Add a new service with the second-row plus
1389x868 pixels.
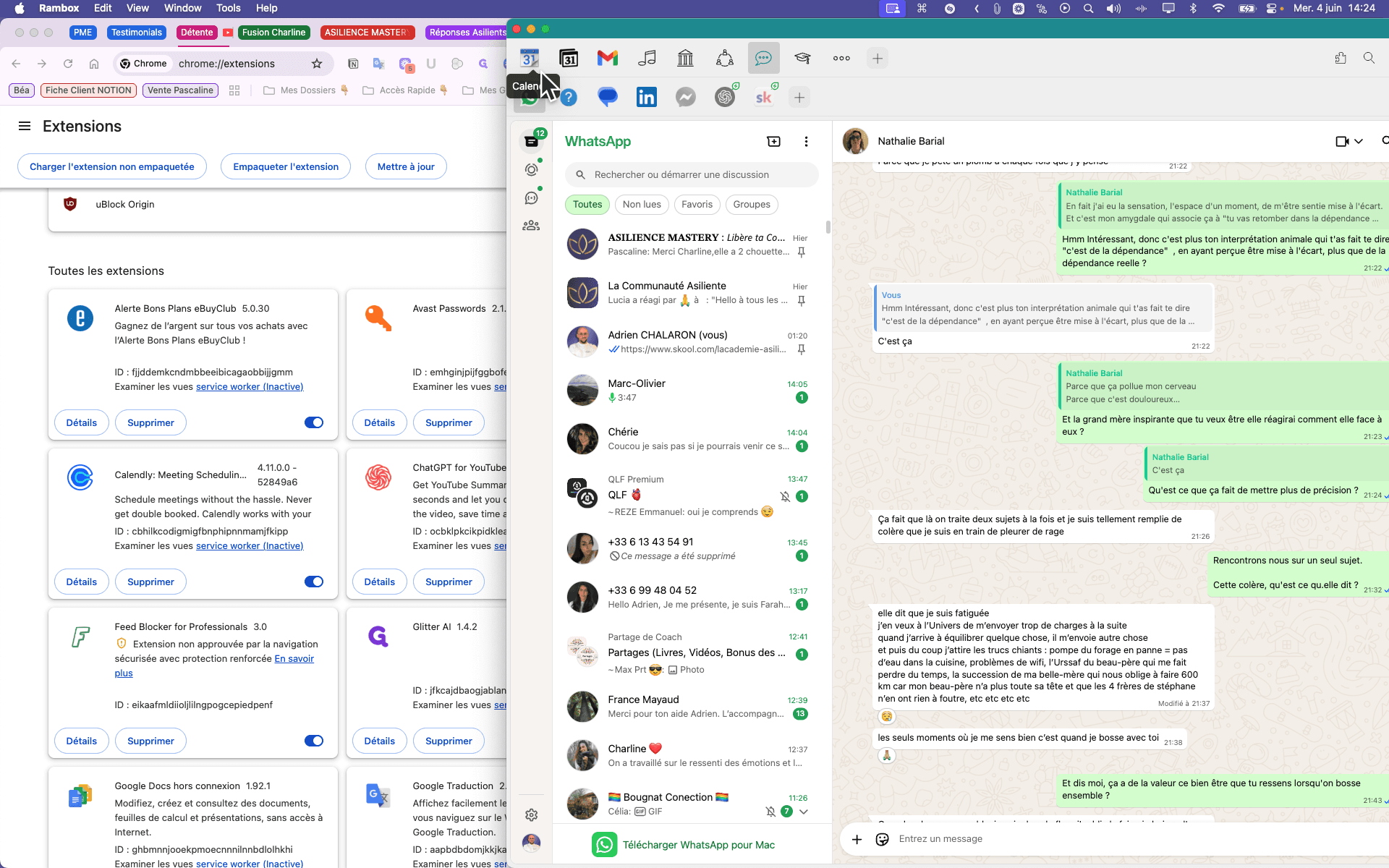799,97
